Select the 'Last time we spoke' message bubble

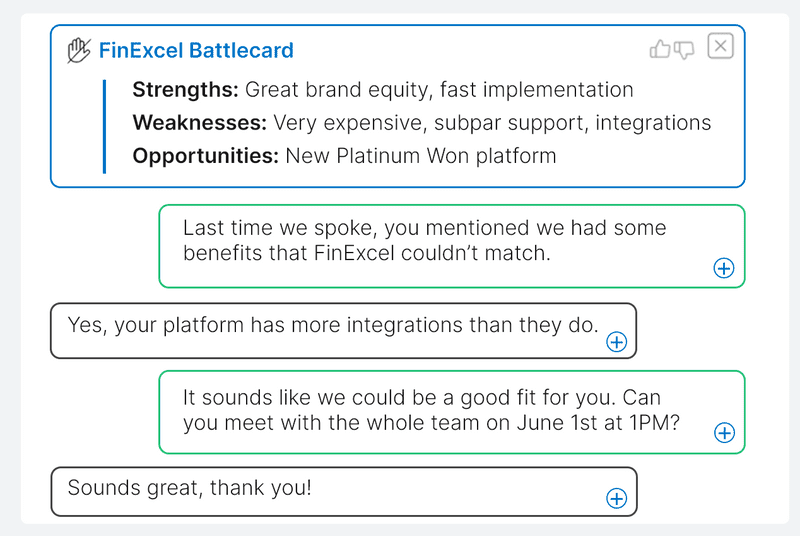[x=452, y=246]
